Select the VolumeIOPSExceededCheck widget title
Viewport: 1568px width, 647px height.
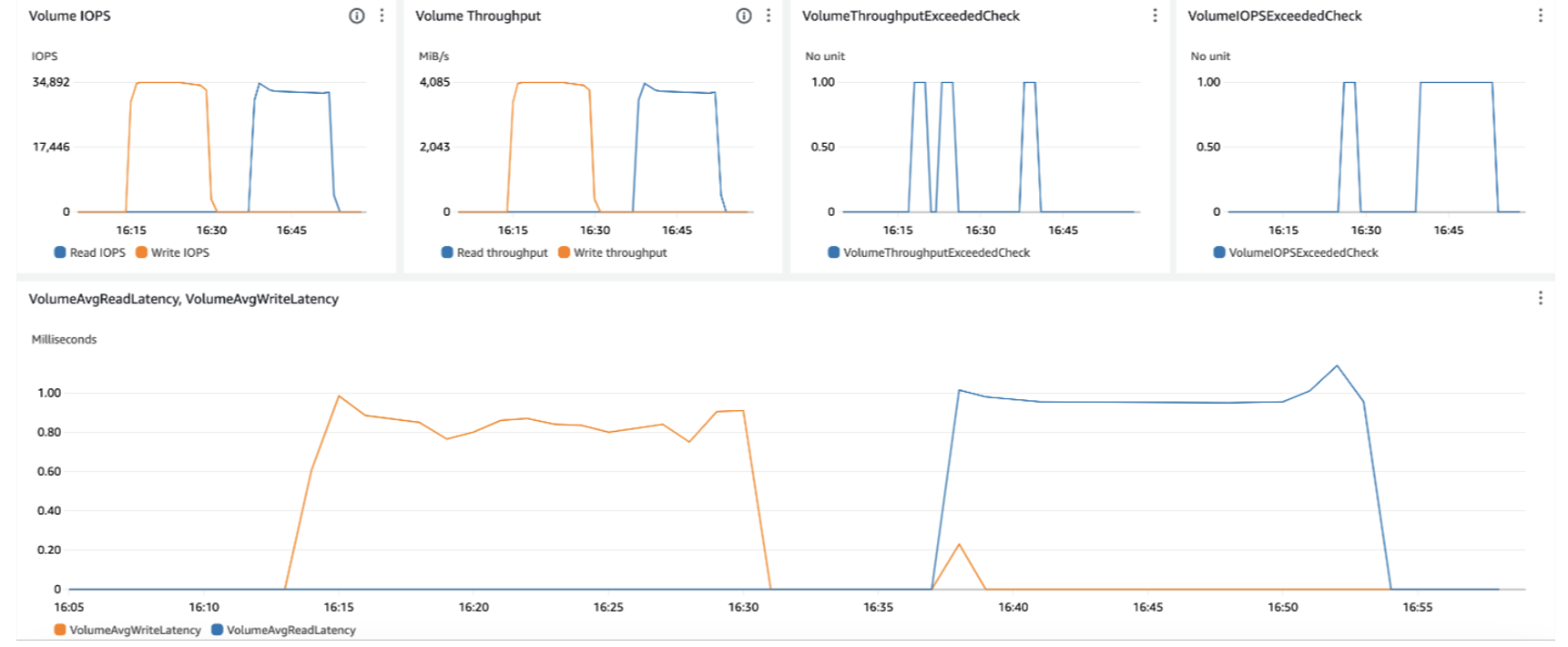[x=1275, y=15]
